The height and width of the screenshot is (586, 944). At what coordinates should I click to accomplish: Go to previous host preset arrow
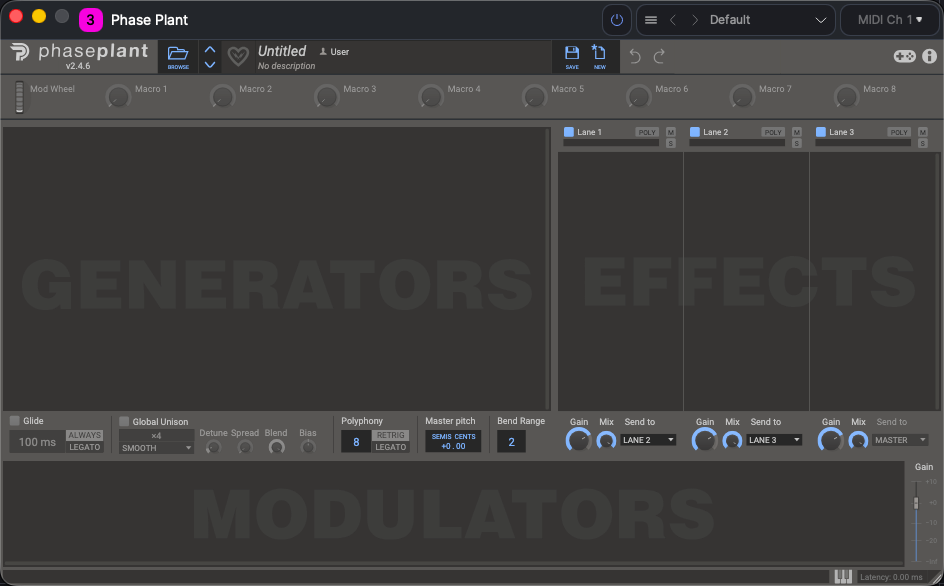point(673,20)
